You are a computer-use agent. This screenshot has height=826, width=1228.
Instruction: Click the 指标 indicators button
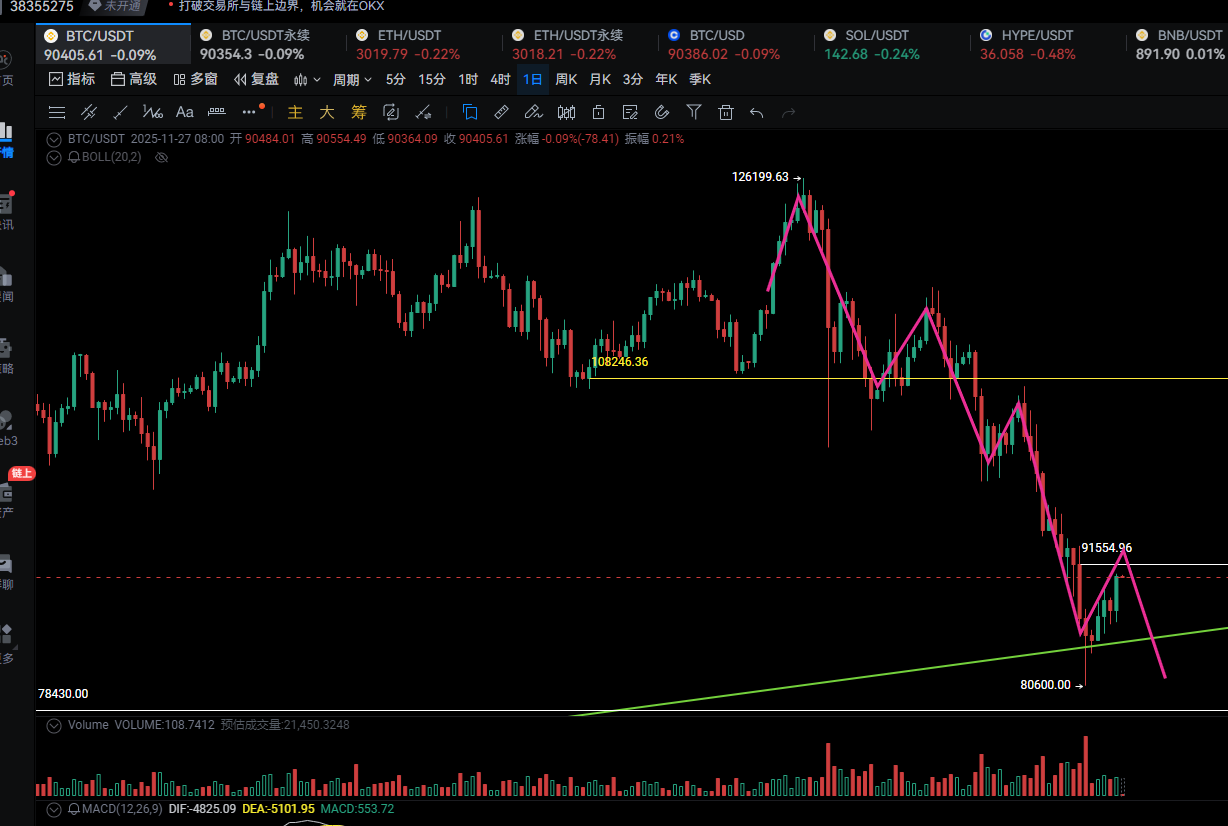[x=72, y=79]
